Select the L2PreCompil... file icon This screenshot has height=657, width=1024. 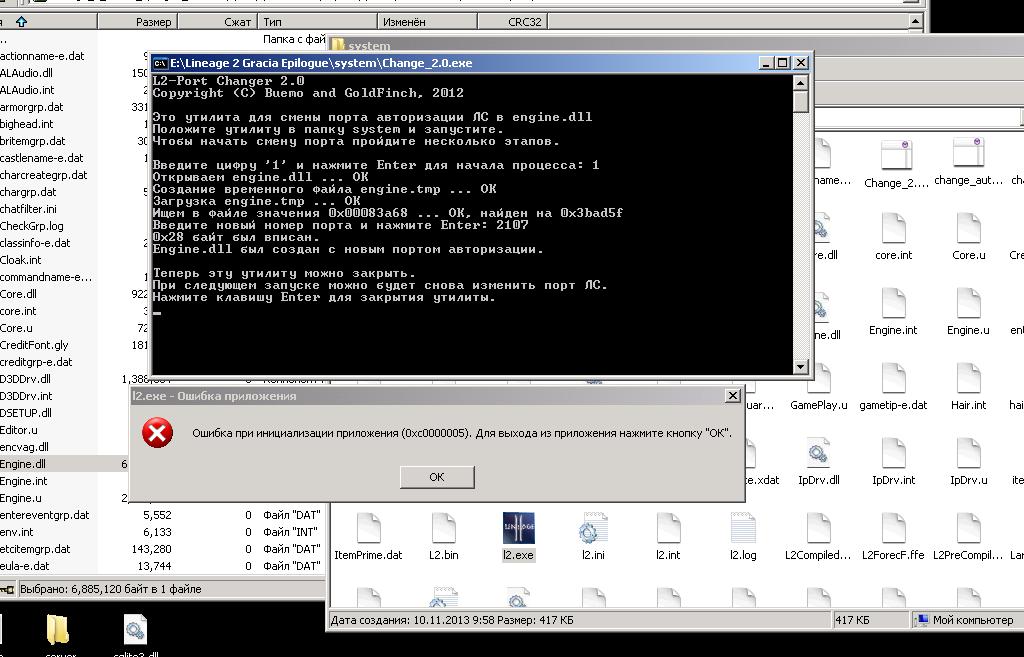(968, 528)
